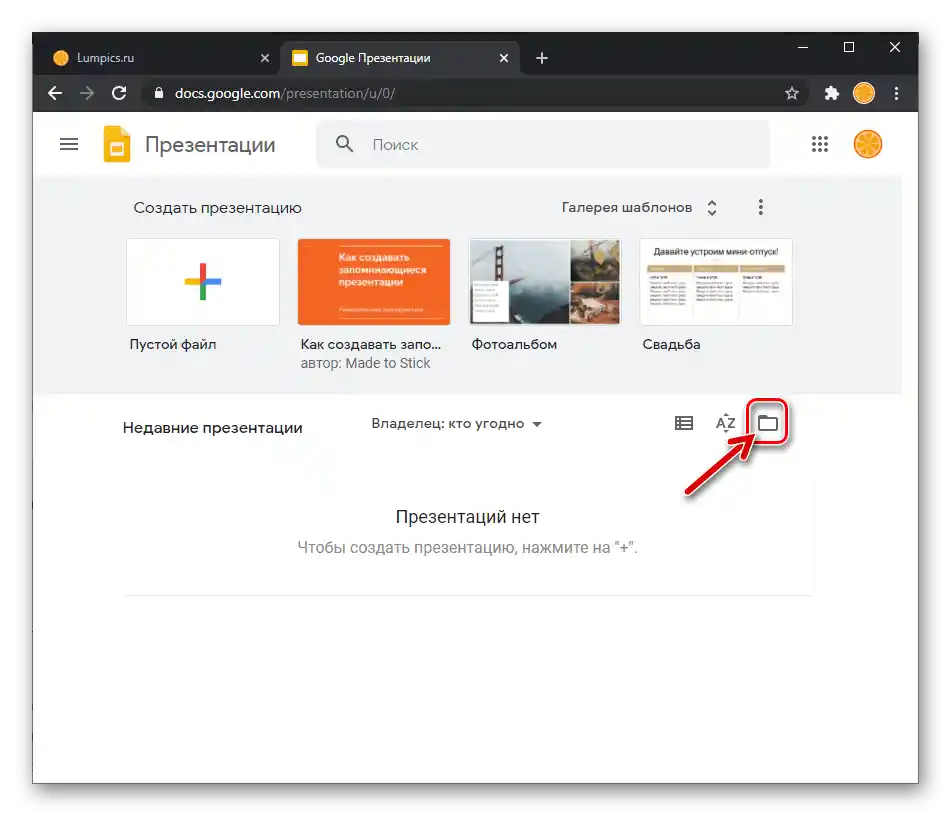Open the browser extensions puzzle icon
This screenshot has height=816, width=951.
pos(832,93)
